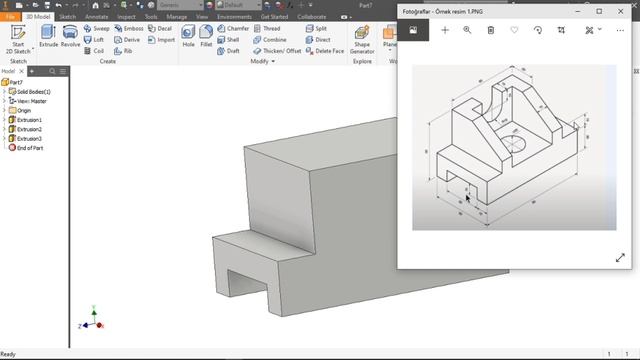Activate the Hole tool
The image size is (640, 360).
coord(188,36)
